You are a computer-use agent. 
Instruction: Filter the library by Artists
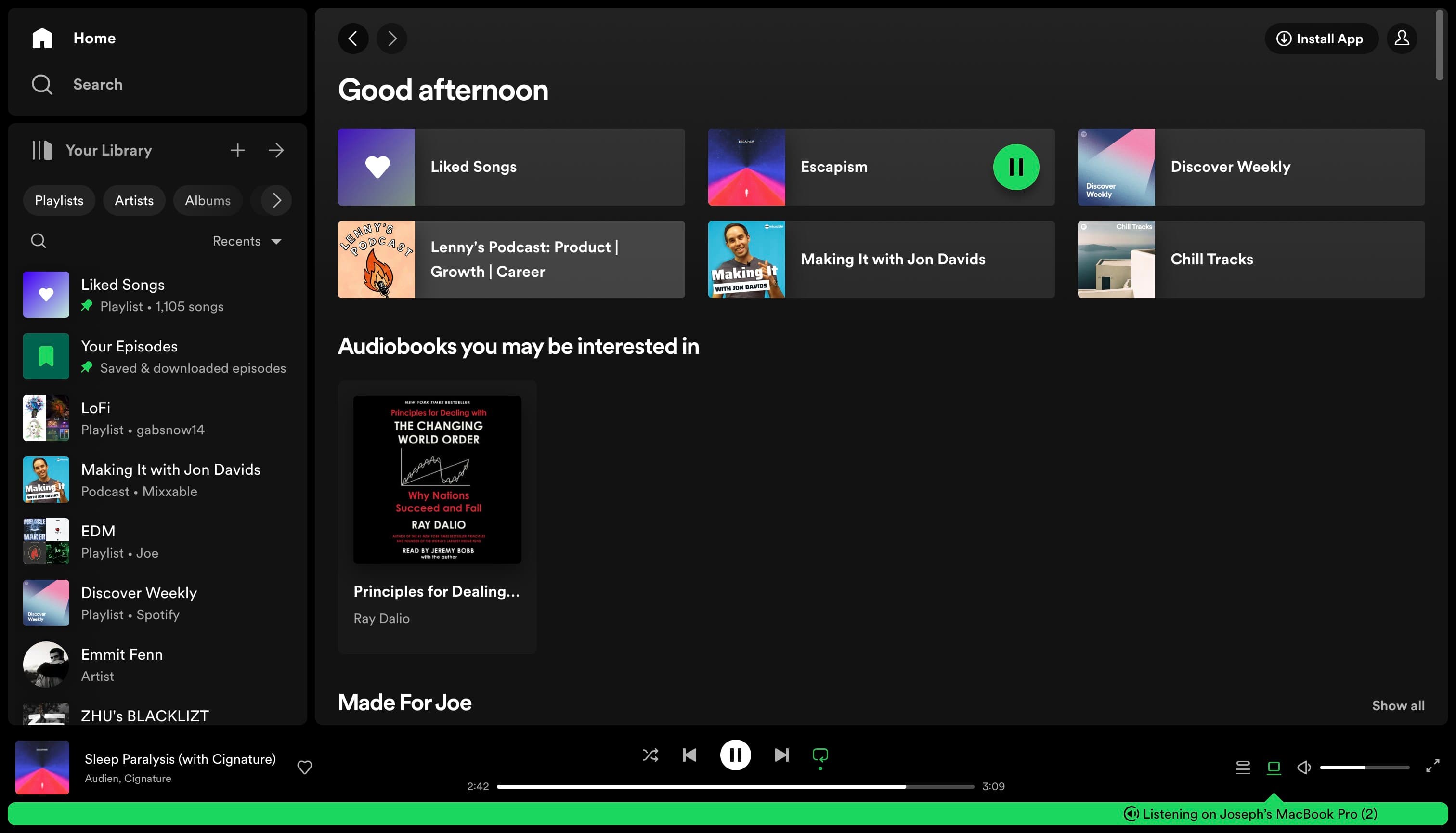coord(134,200)
